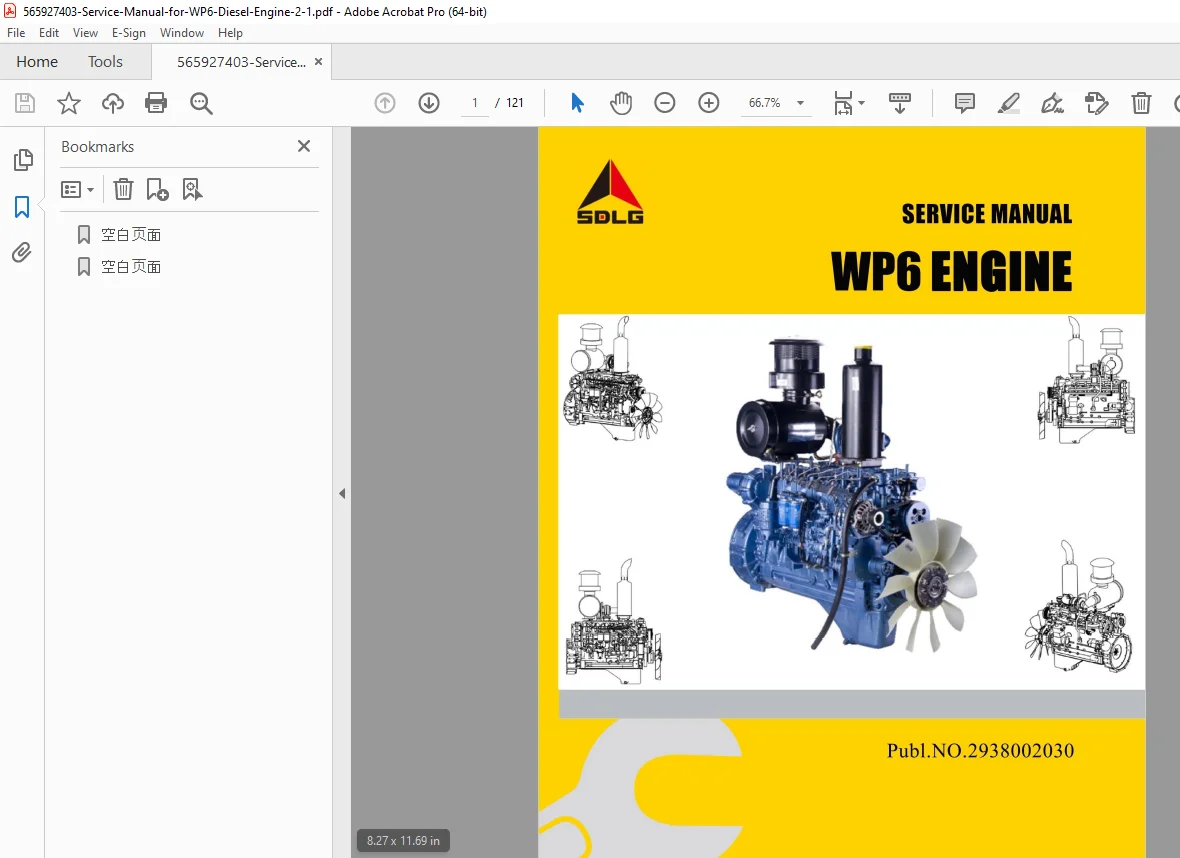This screenshot has width=1180, height=858.
Task: Delete selected bookmark in Bookmarks panel
Action: point(123,190)
